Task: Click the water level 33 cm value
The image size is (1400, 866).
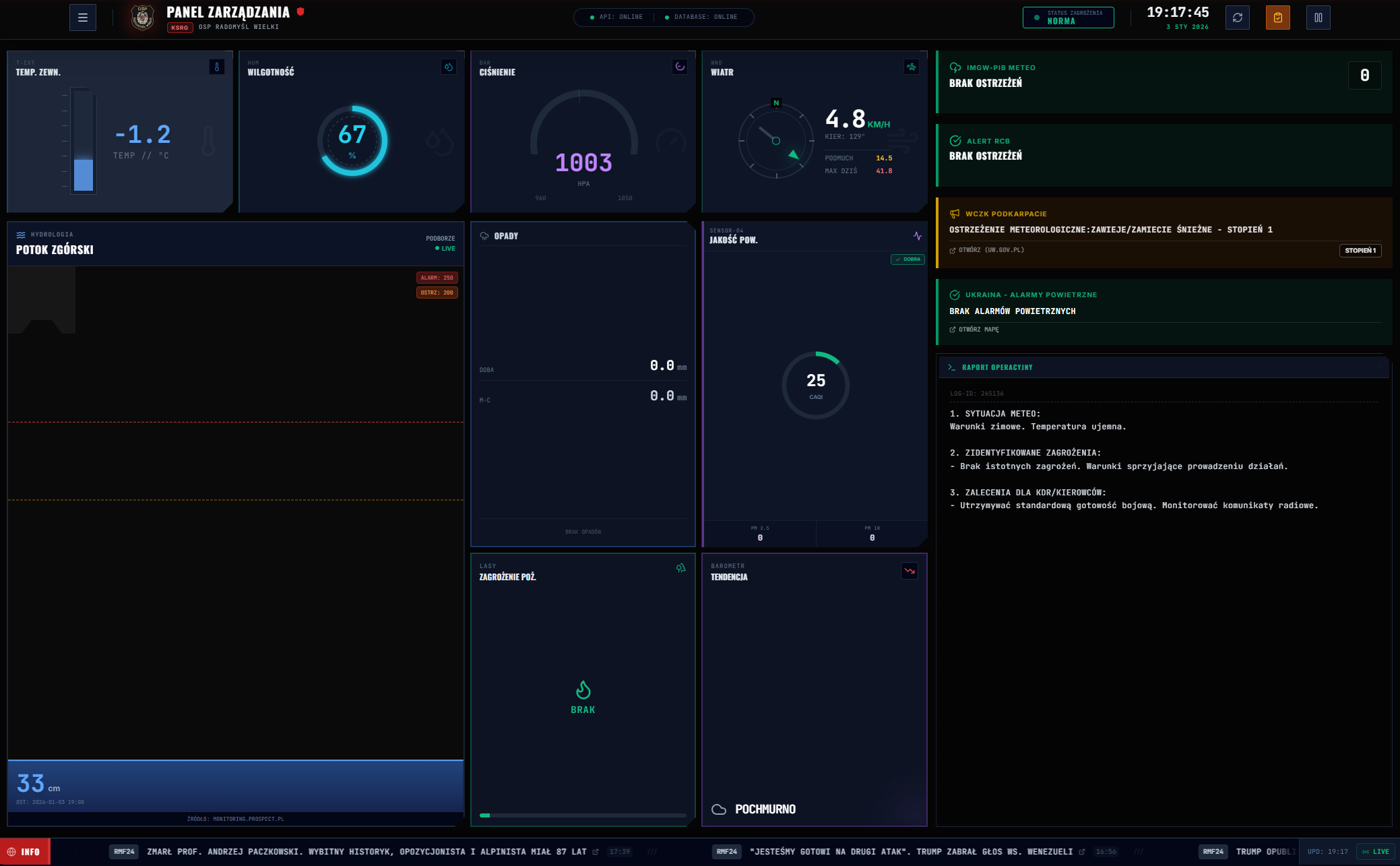Action: (x=38, y=784)
